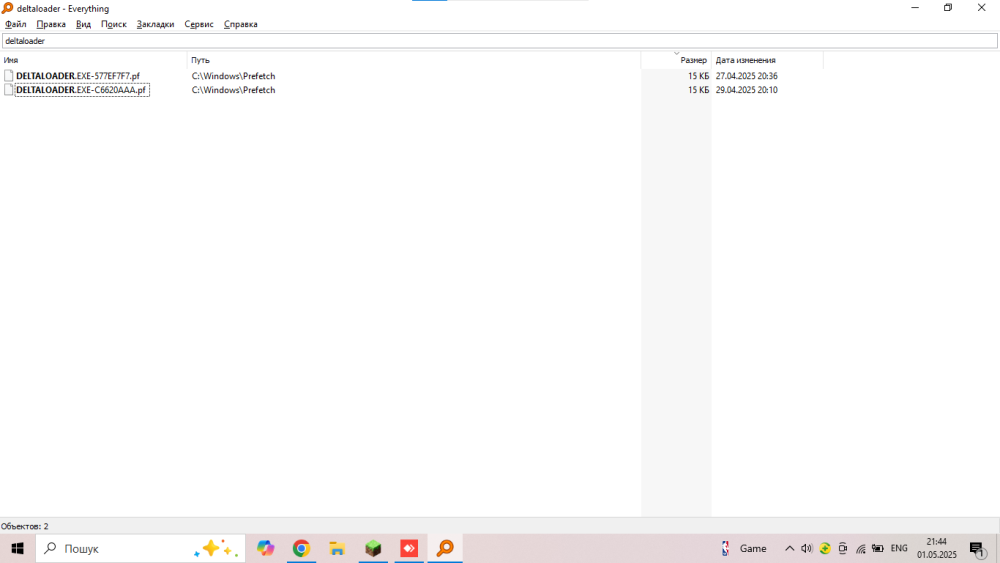The height and width of the screenshot is (563, 1000).
Task: Click path cell of the C6620AAA row
Action: coord(233,90)
